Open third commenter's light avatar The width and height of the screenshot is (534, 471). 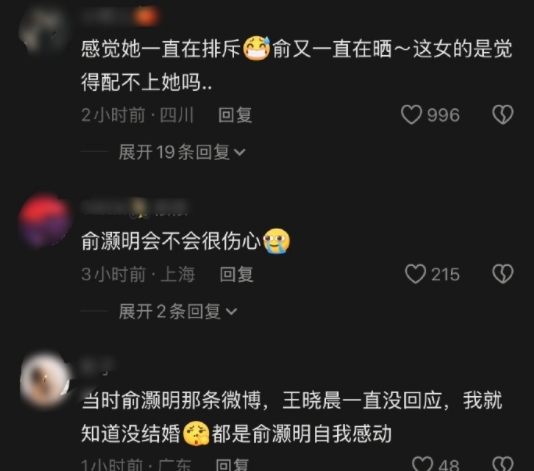tap(44, 380)
